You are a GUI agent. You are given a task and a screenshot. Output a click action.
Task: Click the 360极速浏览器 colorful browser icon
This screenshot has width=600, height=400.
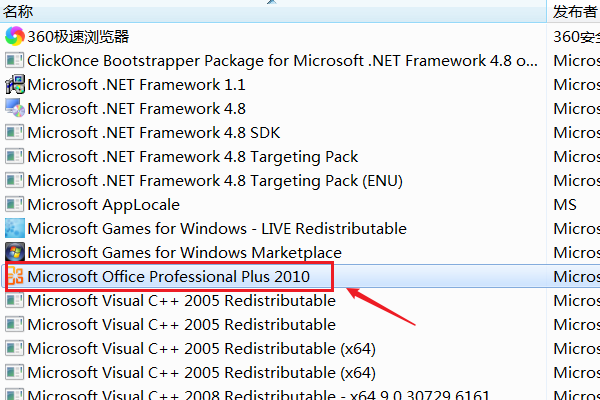[15, 36]
